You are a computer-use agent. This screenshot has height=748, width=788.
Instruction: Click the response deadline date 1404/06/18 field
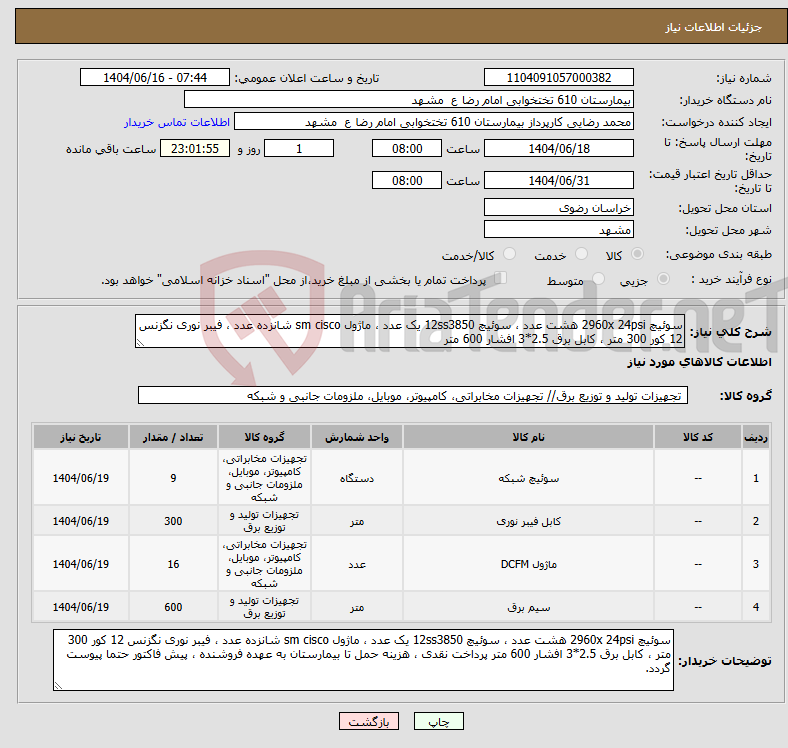click(559, 148)
